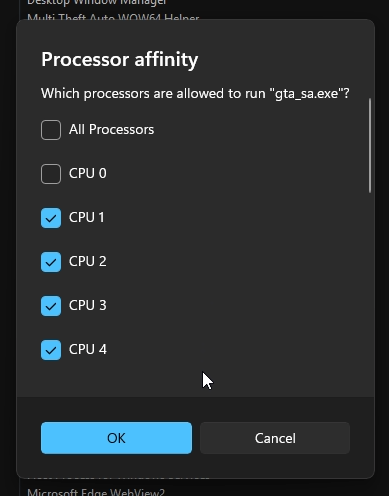
Task: Confirm affinity with the OK button
Action: click(116, 438)
